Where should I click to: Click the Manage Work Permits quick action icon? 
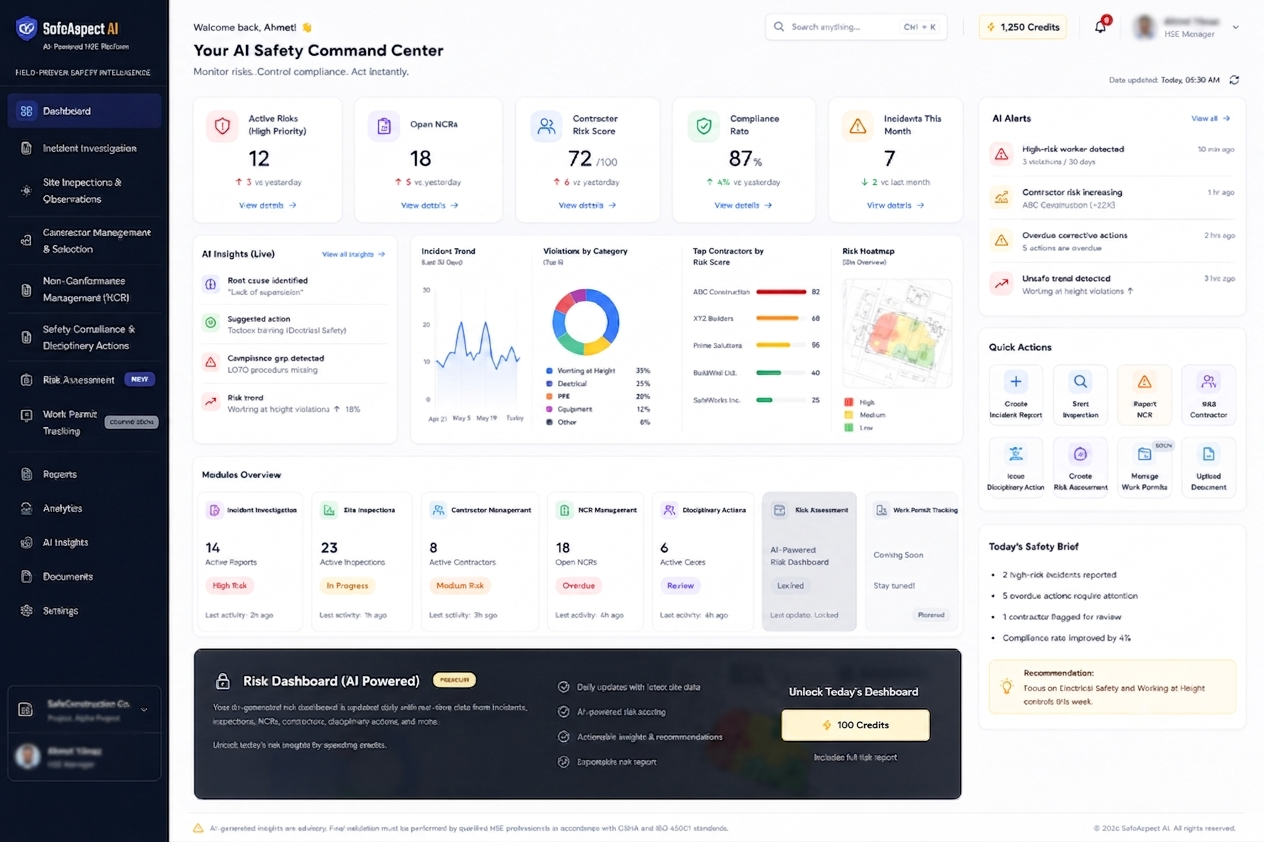1145,454
